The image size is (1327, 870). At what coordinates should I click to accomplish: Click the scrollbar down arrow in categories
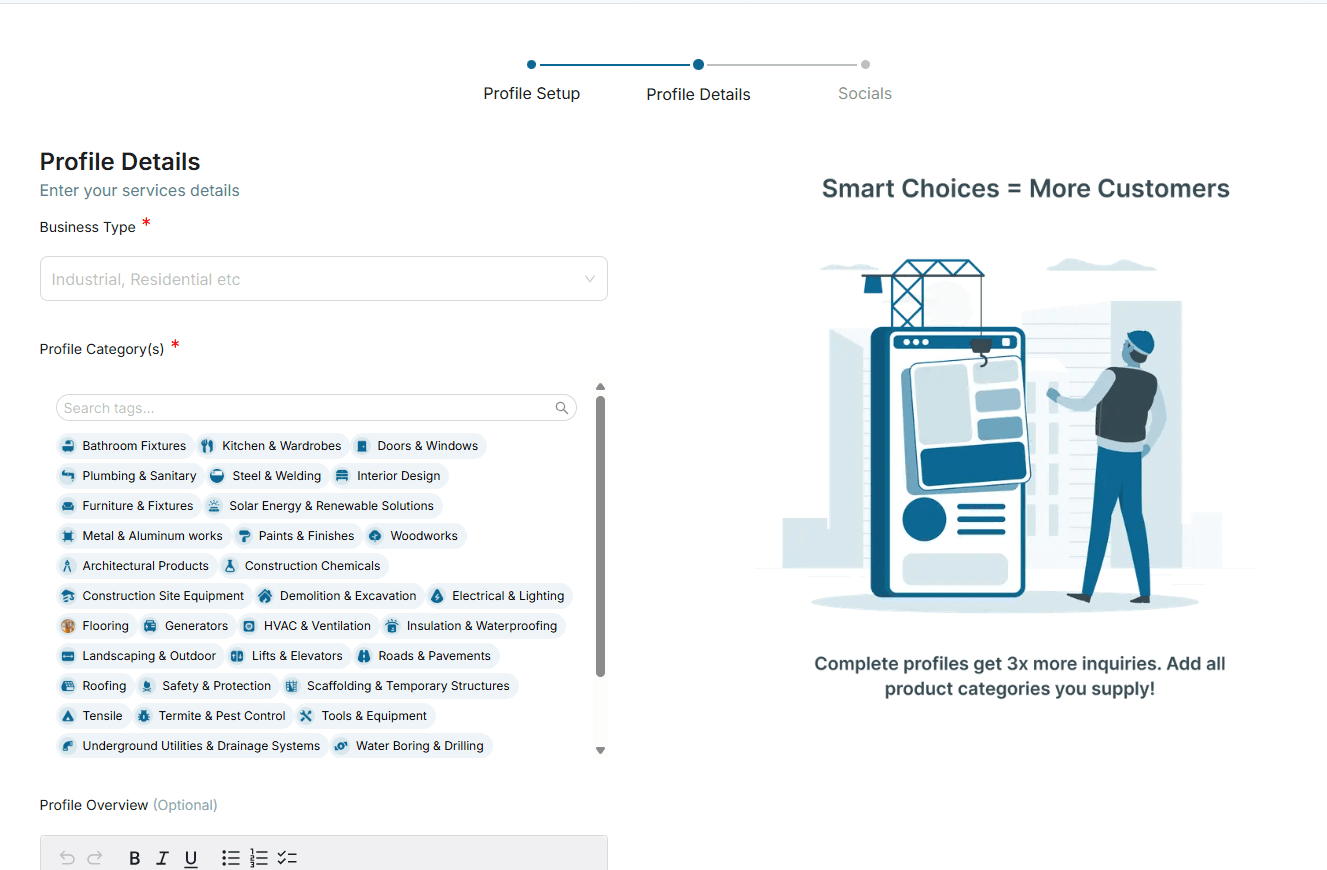click(600, 750)
